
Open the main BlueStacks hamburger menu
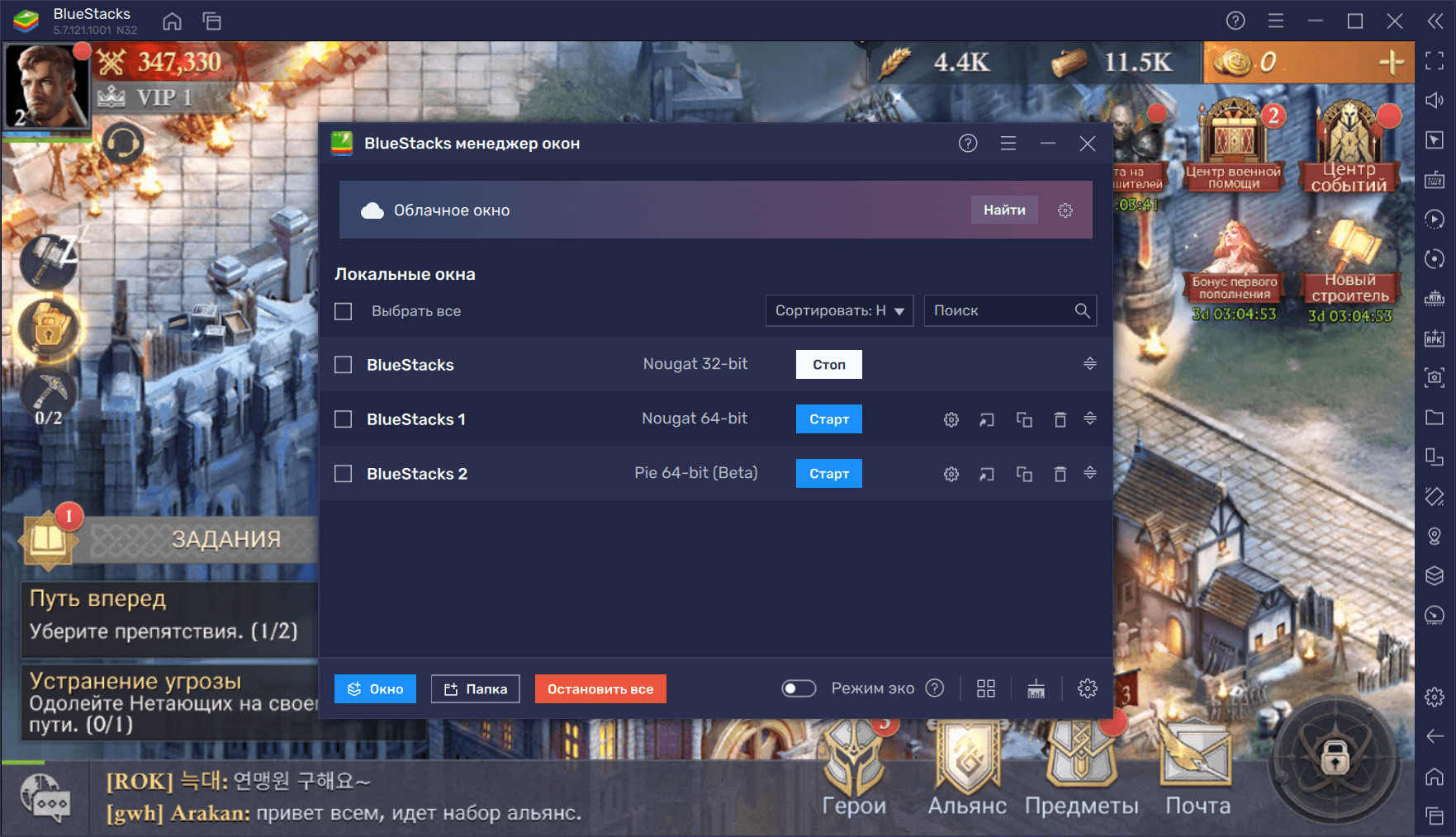[1276, 21]
